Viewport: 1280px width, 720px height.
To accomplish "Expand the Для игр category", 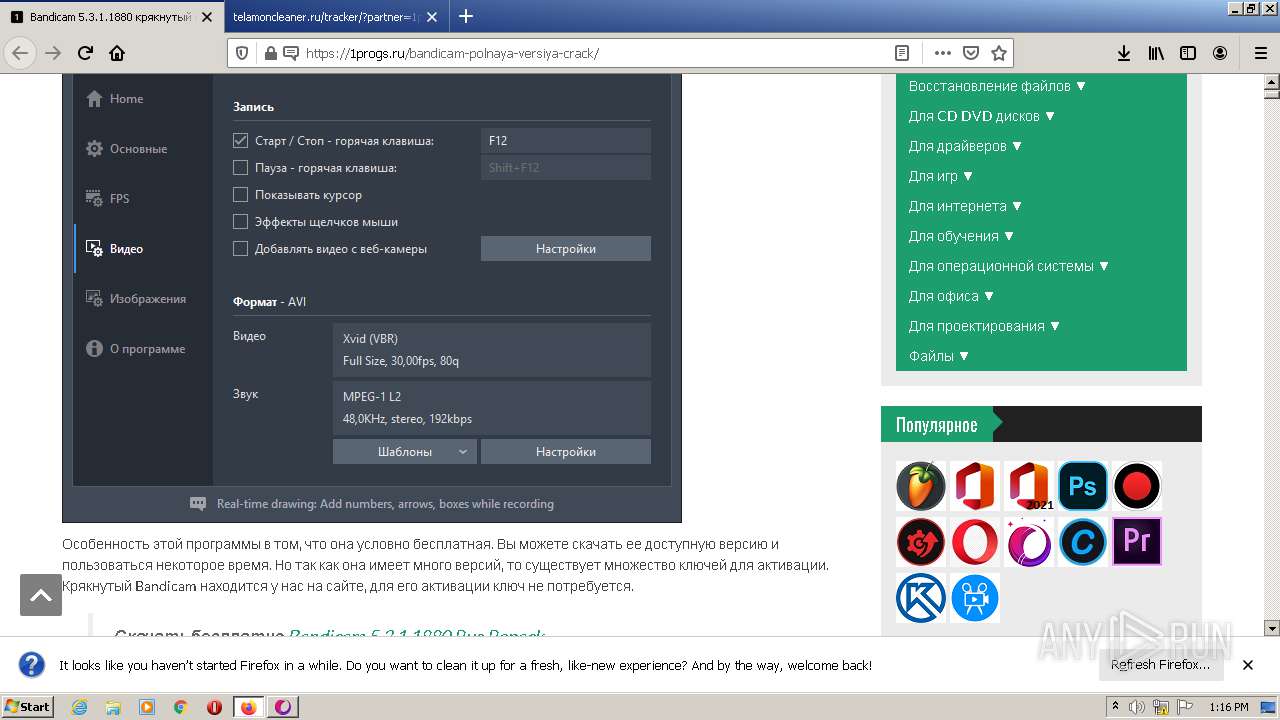I will [x=941, y=176].
